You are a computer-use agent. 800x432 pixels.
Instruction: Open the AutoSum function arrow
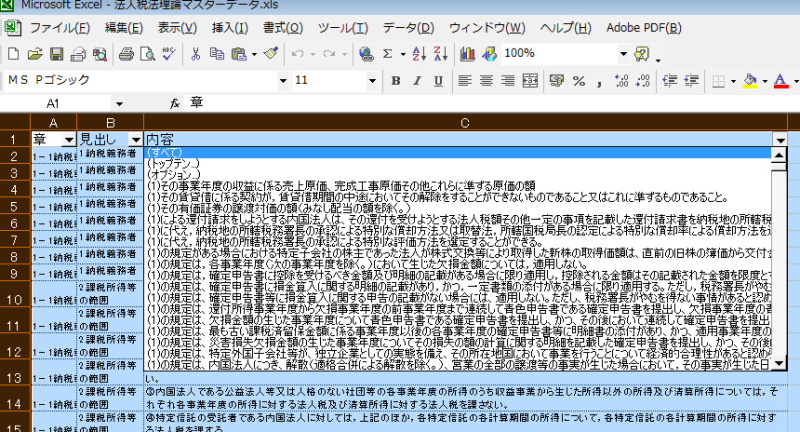(403, 54)
